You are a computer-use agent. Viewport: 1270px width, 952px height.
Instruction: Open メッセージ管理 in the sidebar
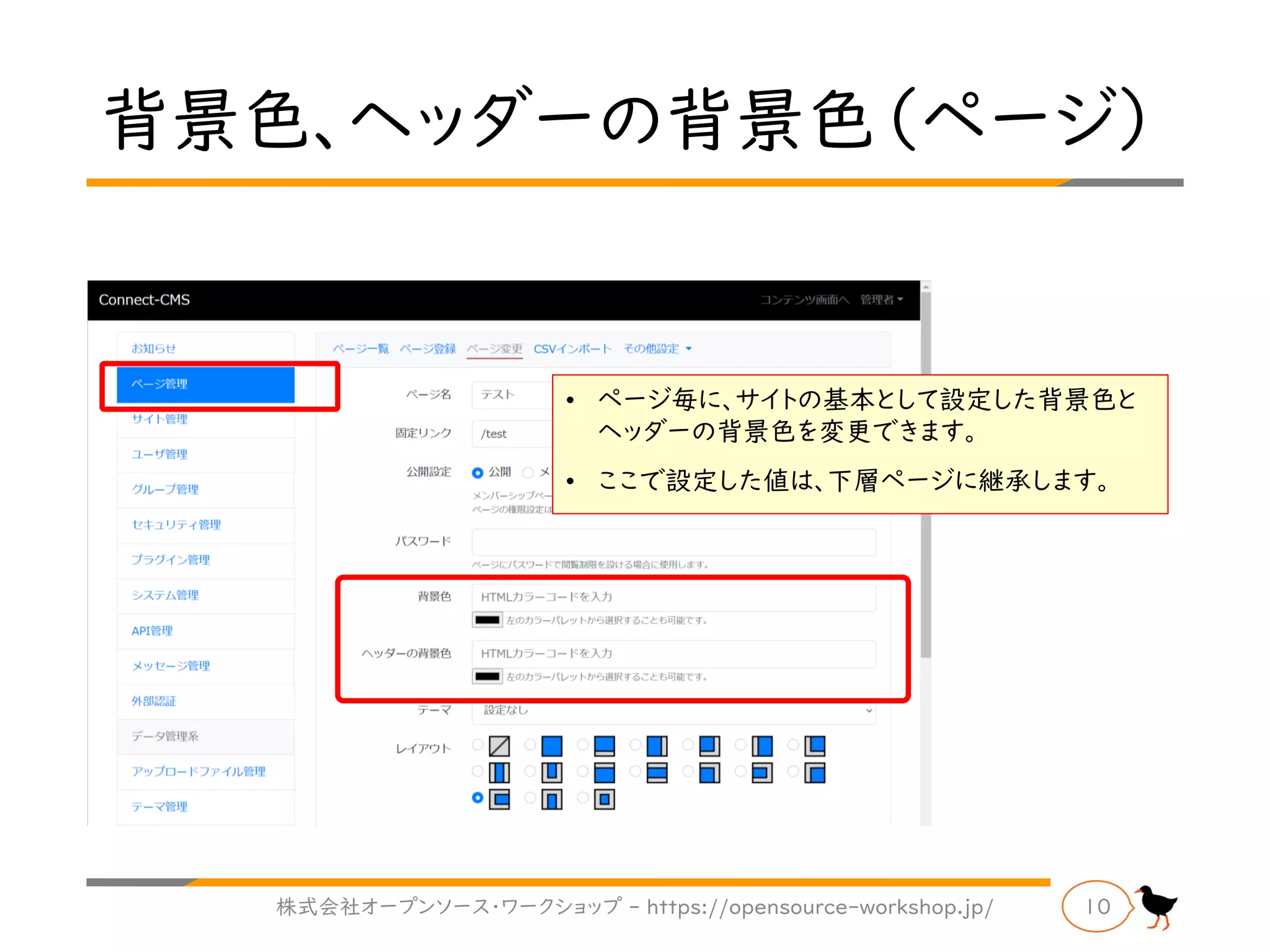tap(205, 666)
